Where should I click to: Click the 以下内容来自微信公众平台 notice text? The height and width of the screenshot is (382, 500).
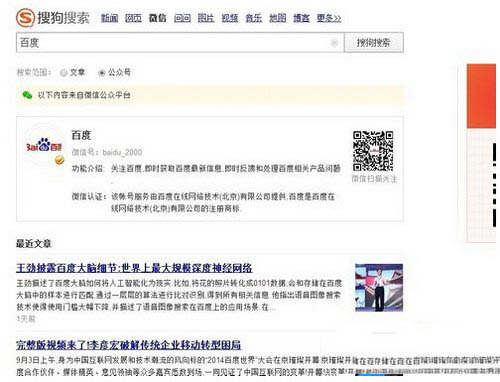click(84, 95)
